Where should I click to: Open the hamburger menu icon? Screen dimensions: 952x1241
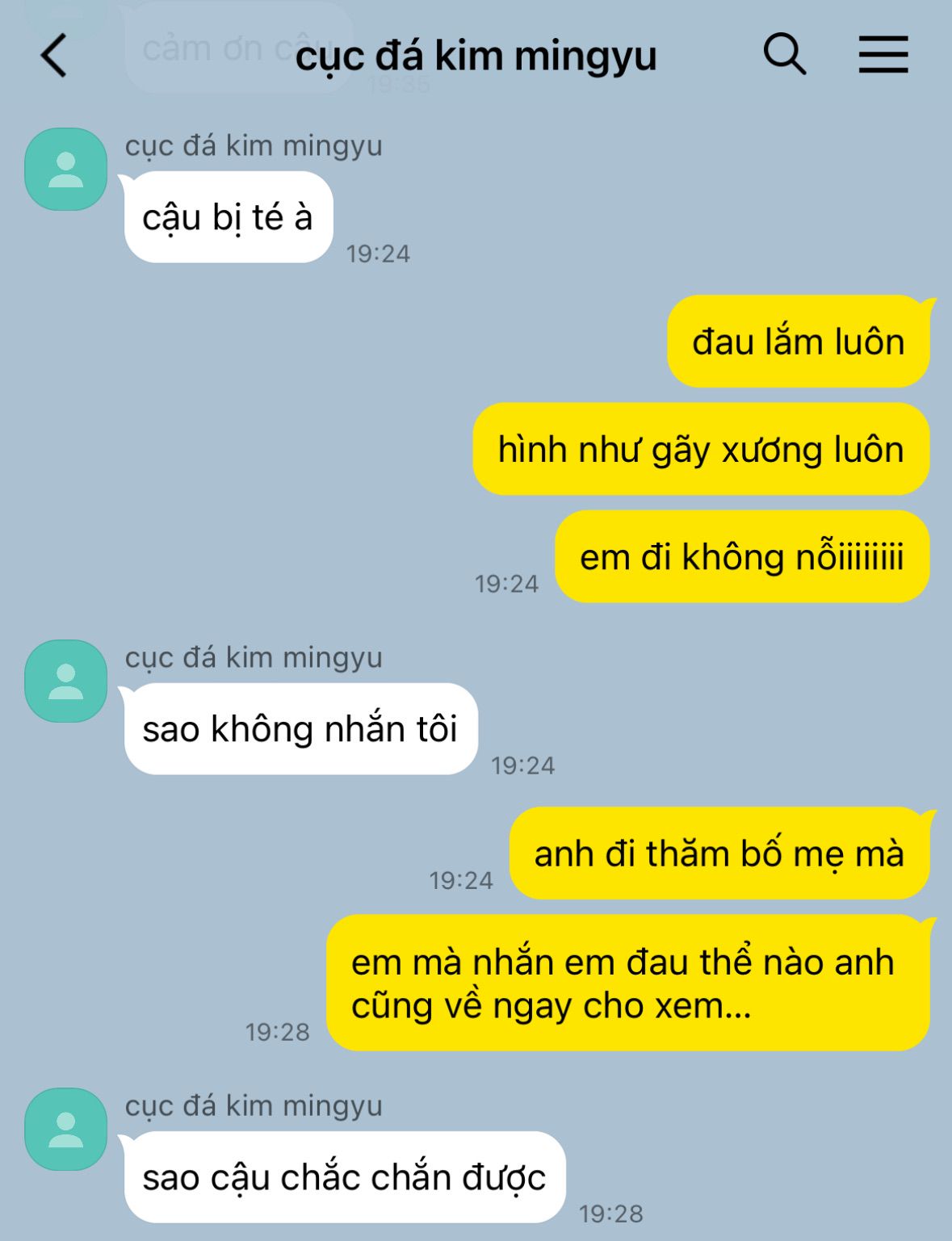pyautogui.click(x=883, y=55)
